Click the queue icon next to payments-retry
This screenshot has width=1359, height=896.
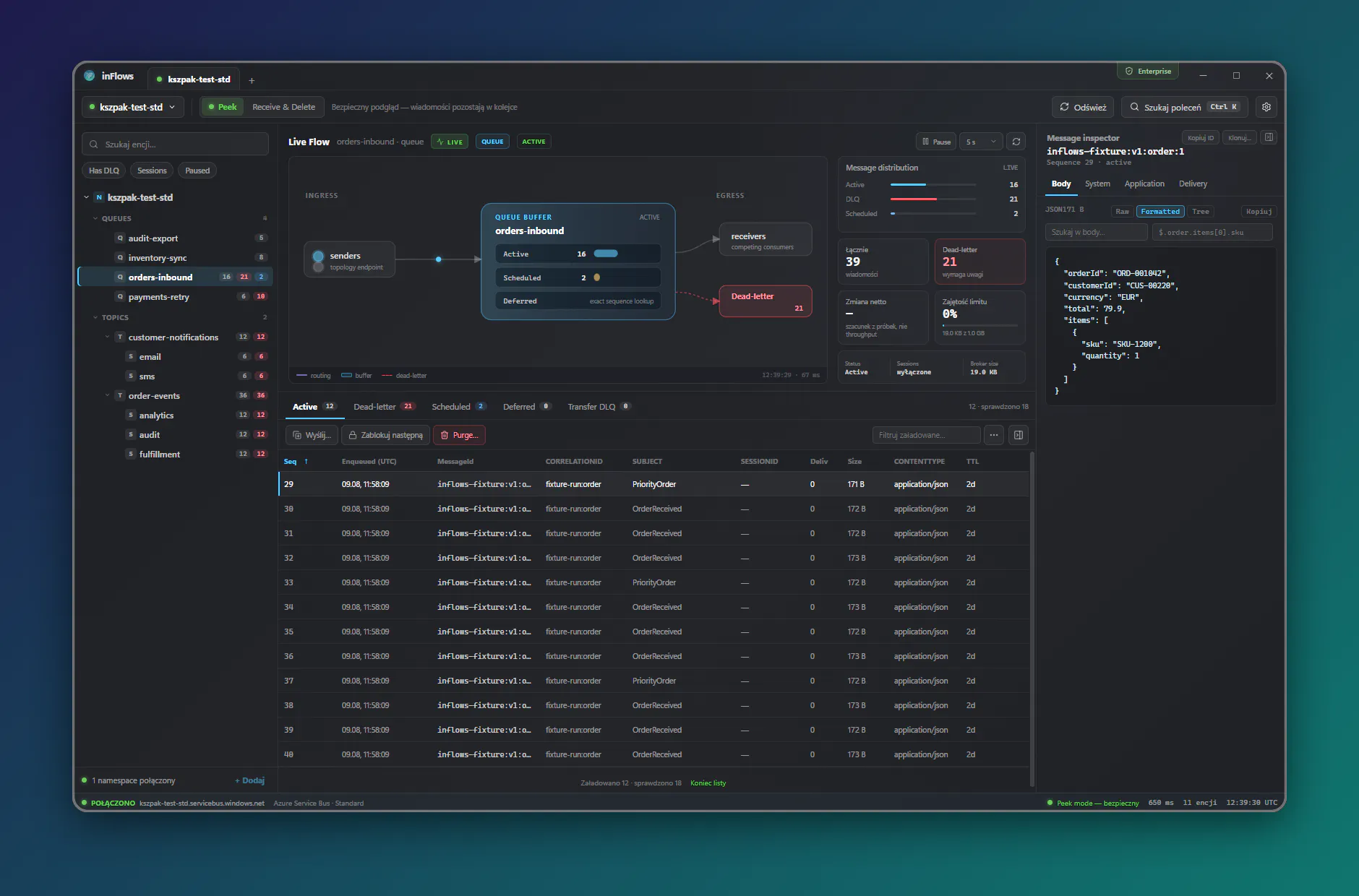click(120, 296)
